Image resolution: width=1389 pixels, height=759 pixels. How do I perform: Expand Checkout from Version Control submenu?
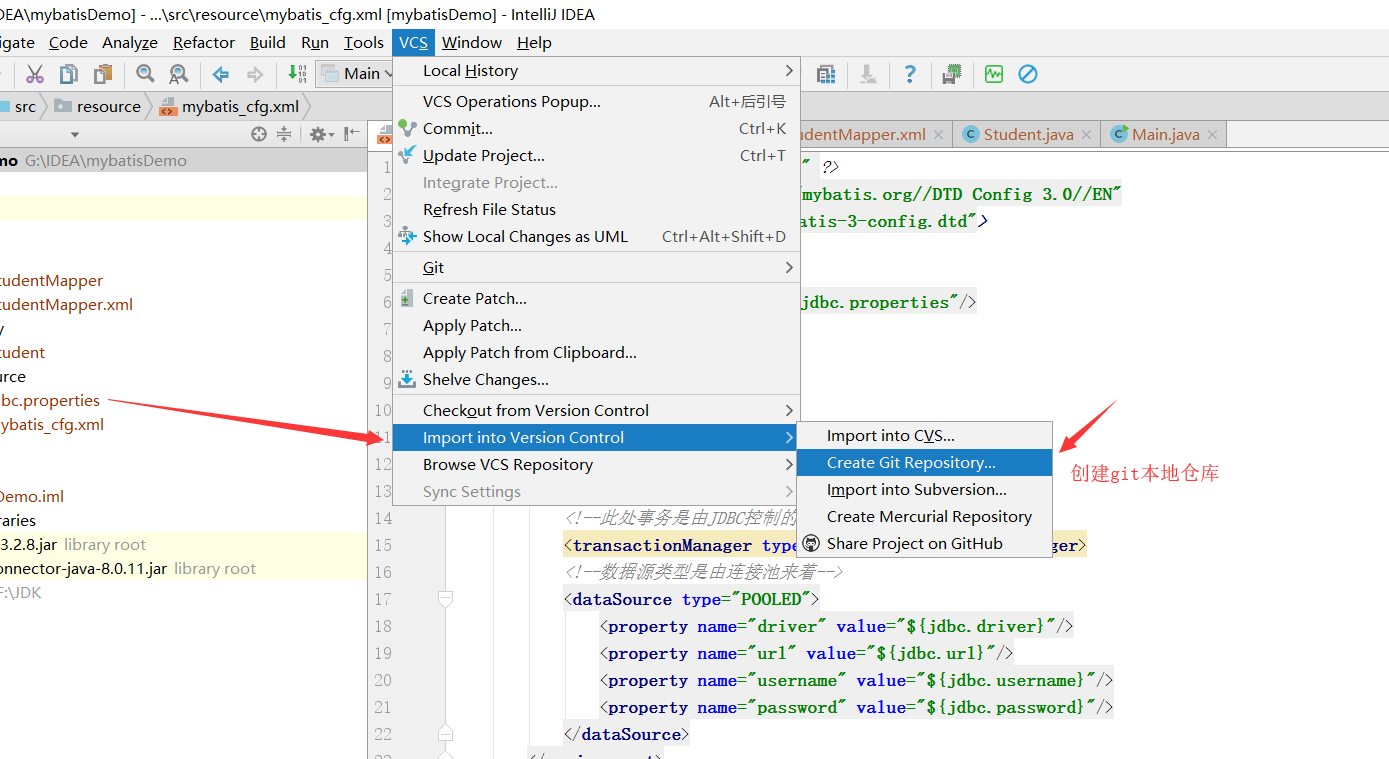[596, 411]
